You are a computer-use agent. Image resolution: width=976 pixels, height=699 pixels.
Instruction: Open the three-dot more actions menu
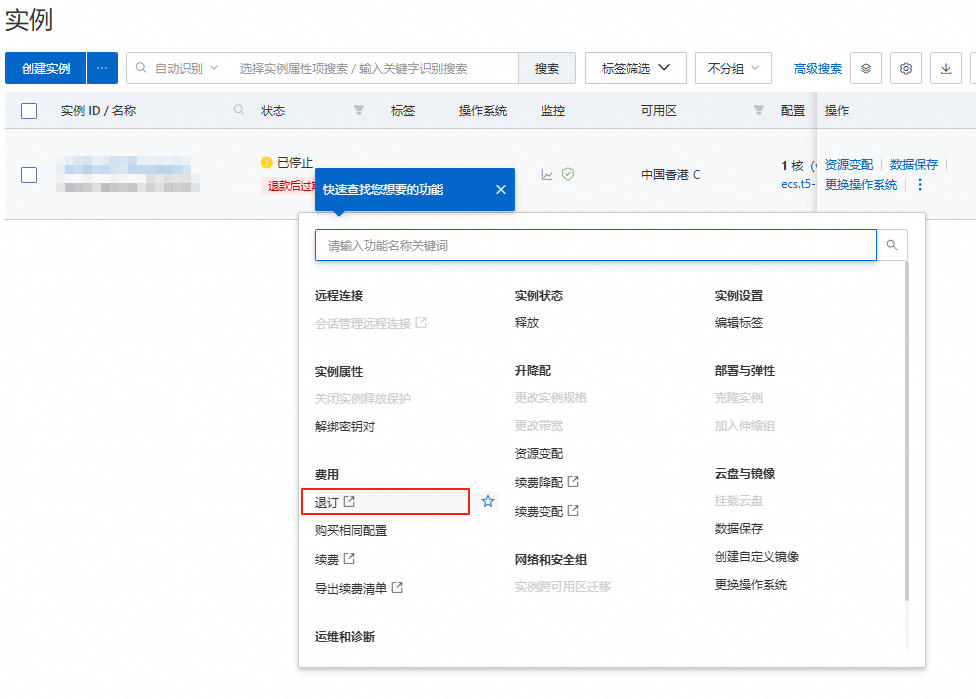tap(920, 184)
